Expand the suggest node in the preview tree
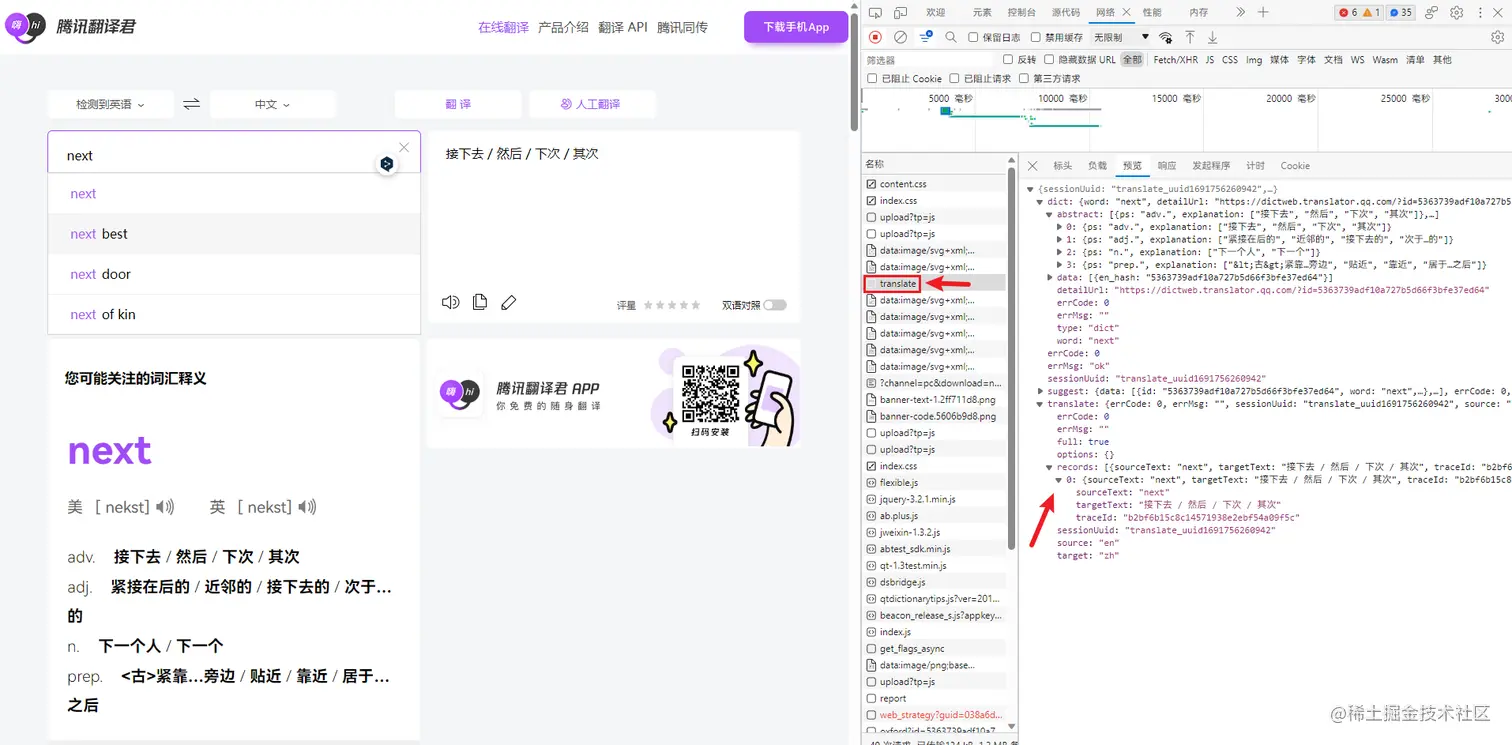Viewport: 1512px width, 745px height. [x=1041, y=392]
